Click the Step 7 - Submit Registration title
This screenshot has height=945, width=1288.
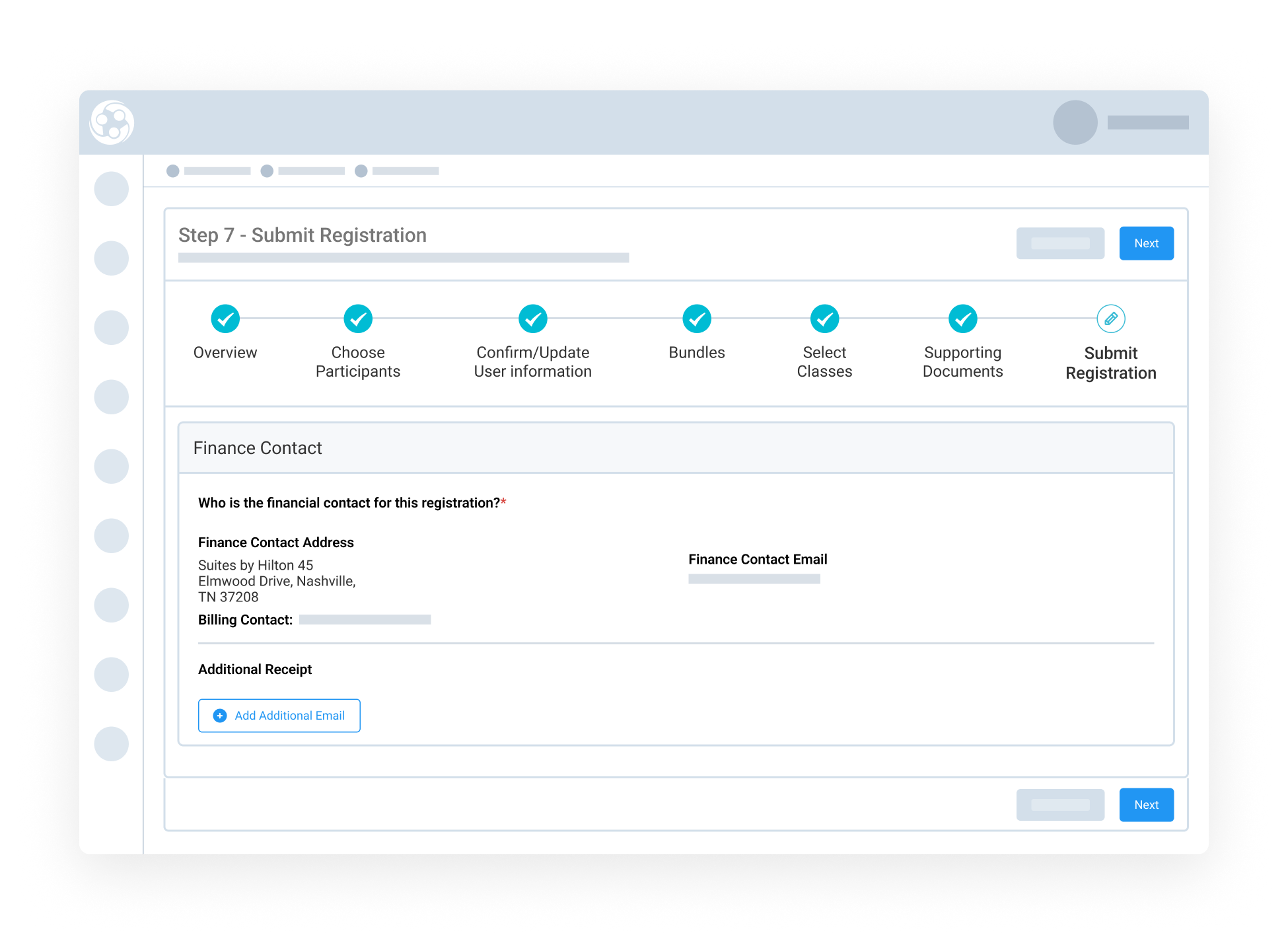pos(303,235)
